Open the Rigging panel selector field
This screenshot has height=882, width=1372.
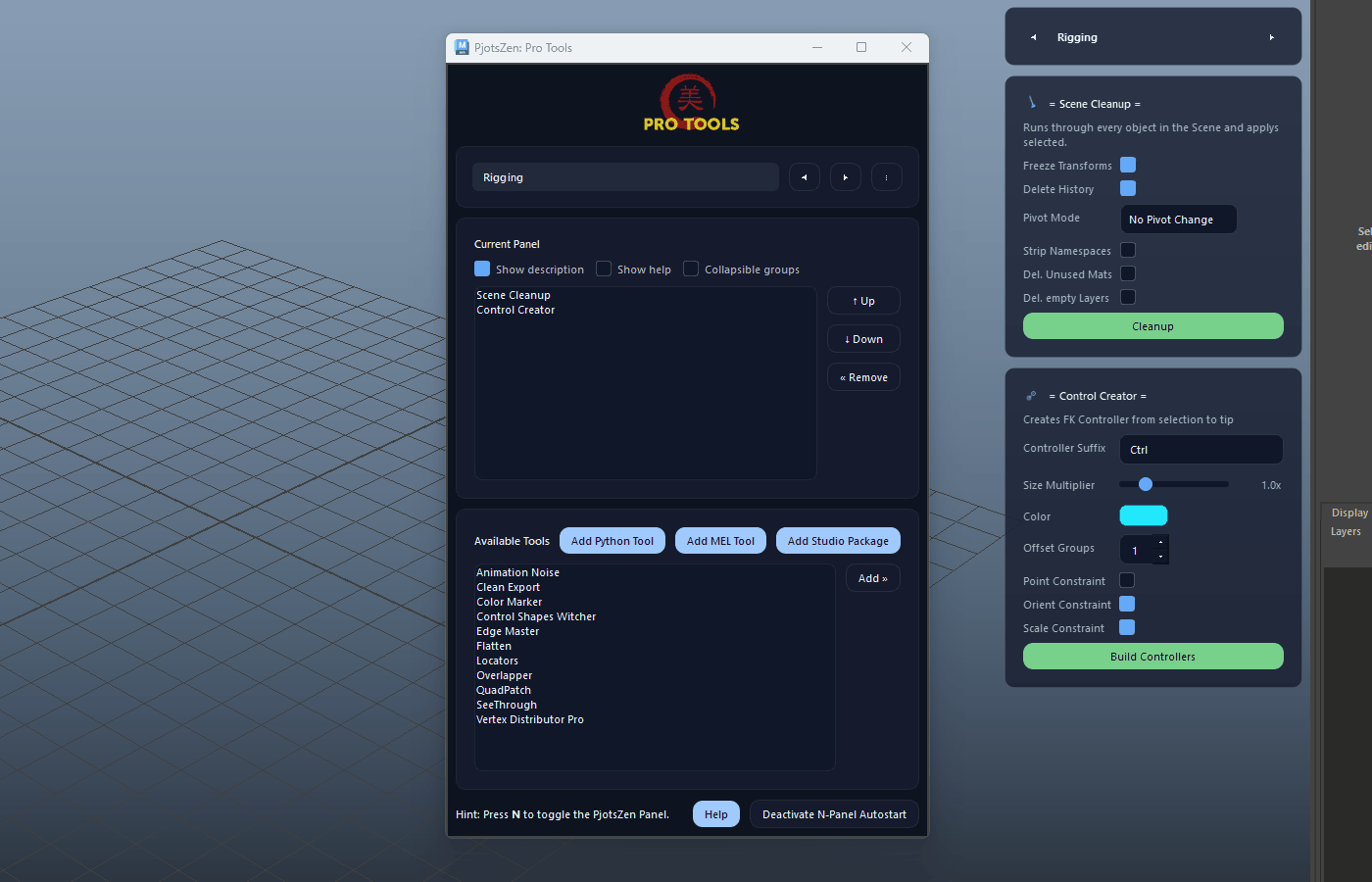pyautogui.click(x=625, y=177)
